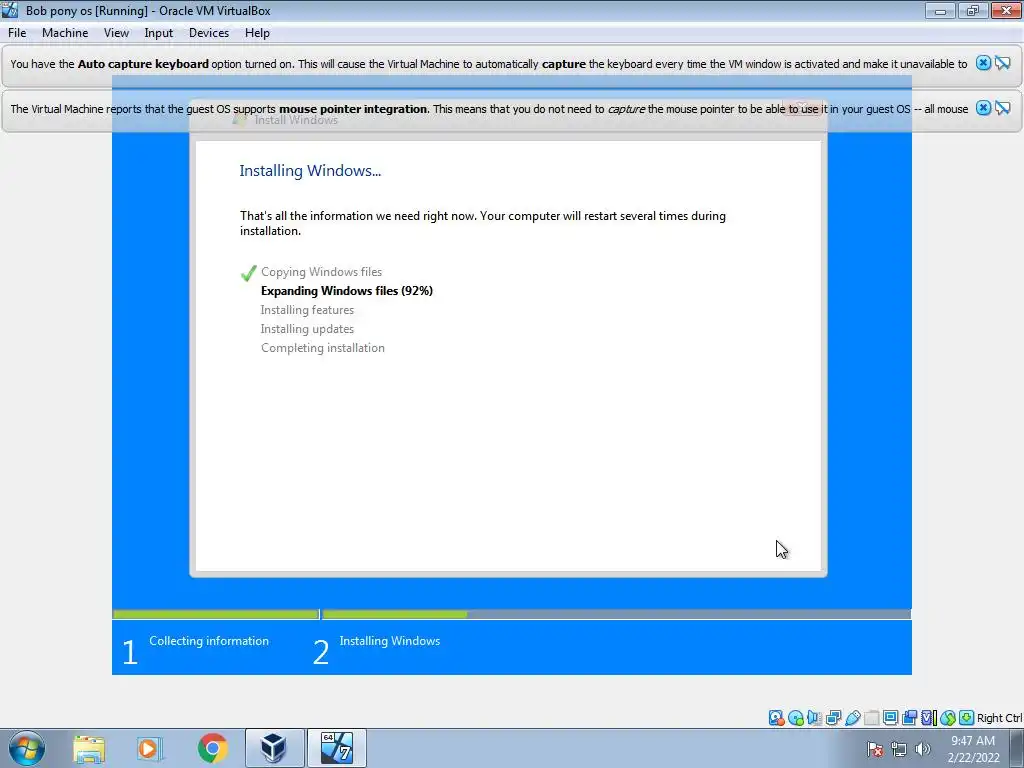Screen dimensions: 1024x768
Task: Dismiss the Auto capture keyboard notification
Action: pyautogui.click(x=983, y=63)
